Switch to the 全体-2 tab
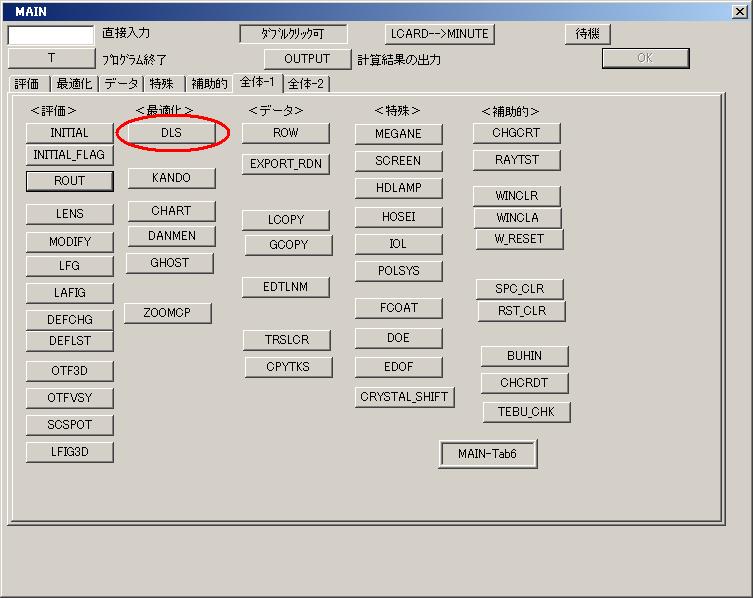 [306, 84]
